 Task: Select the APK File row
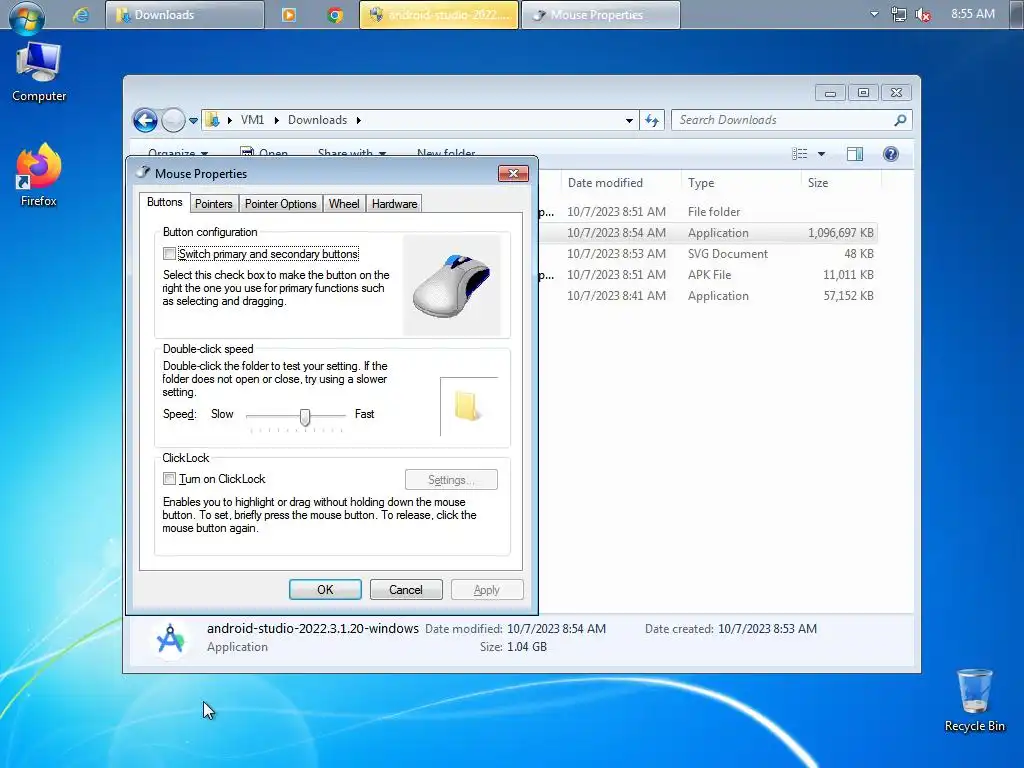pyautogui.click(x=708, y=274)
